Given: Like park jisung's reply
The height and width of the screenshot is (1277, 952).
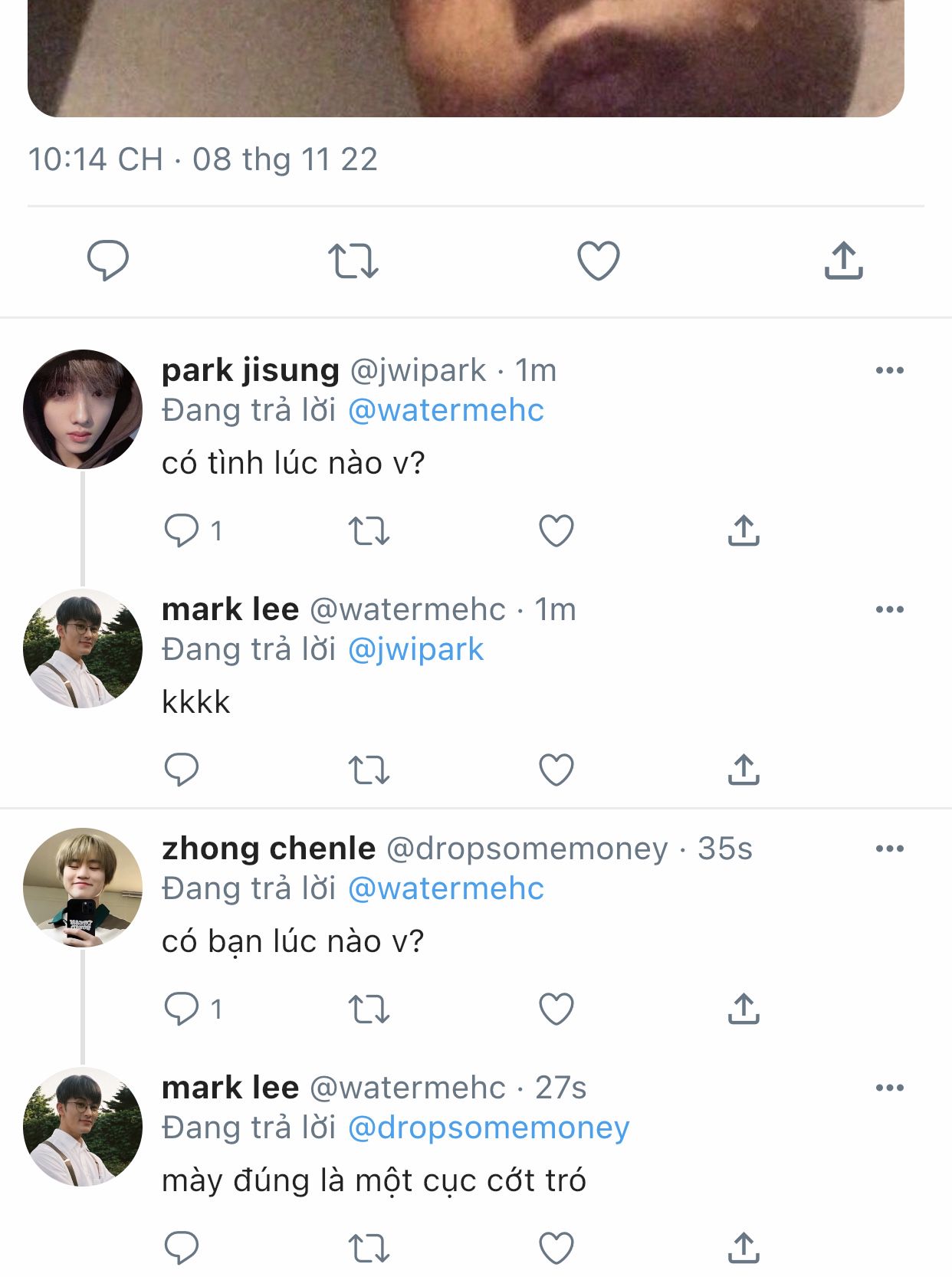Looking at the screenshot, I should tap(556, 530).
